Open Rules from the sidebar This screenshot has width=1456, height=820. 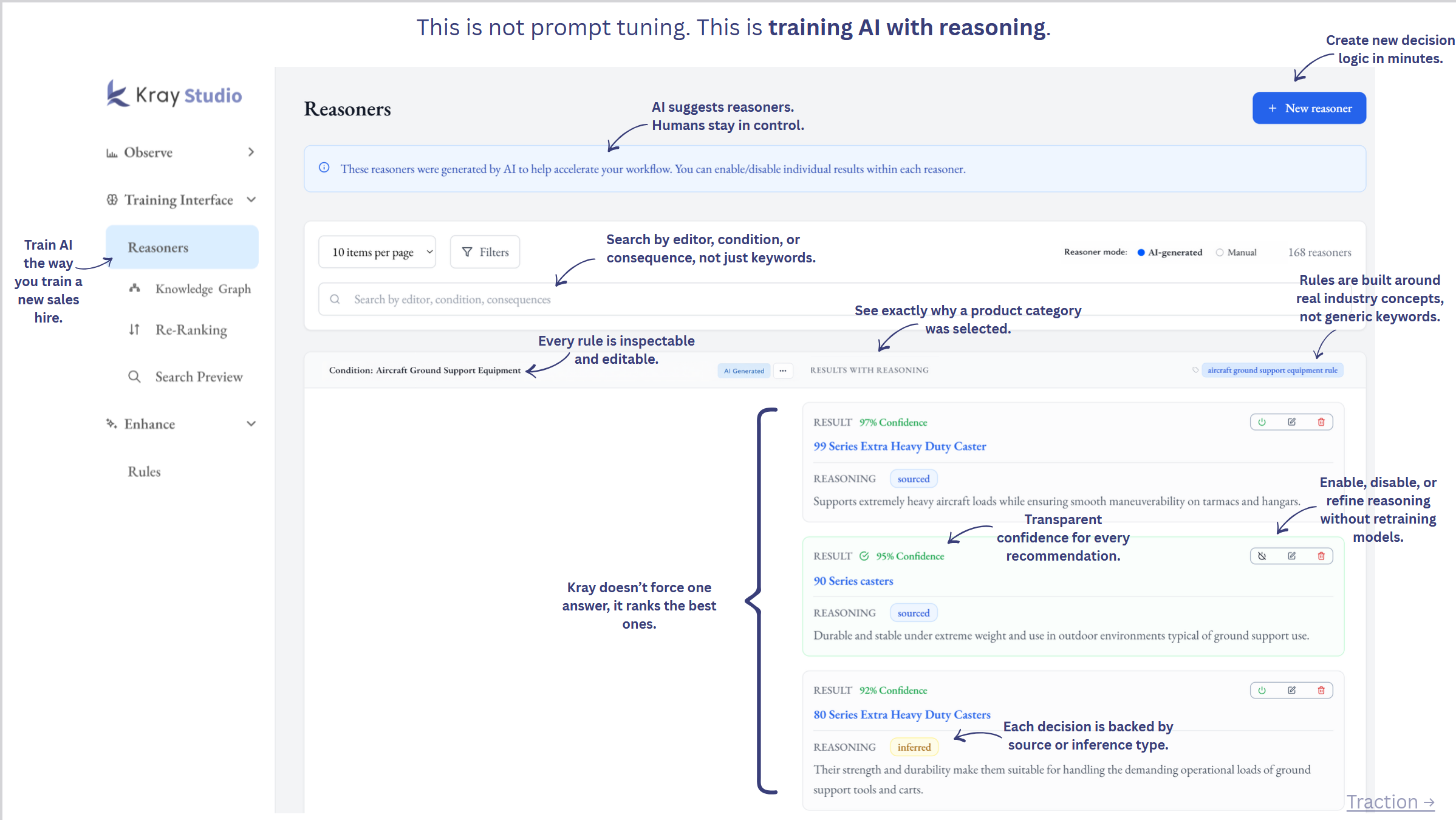click(x=144, y=471)
